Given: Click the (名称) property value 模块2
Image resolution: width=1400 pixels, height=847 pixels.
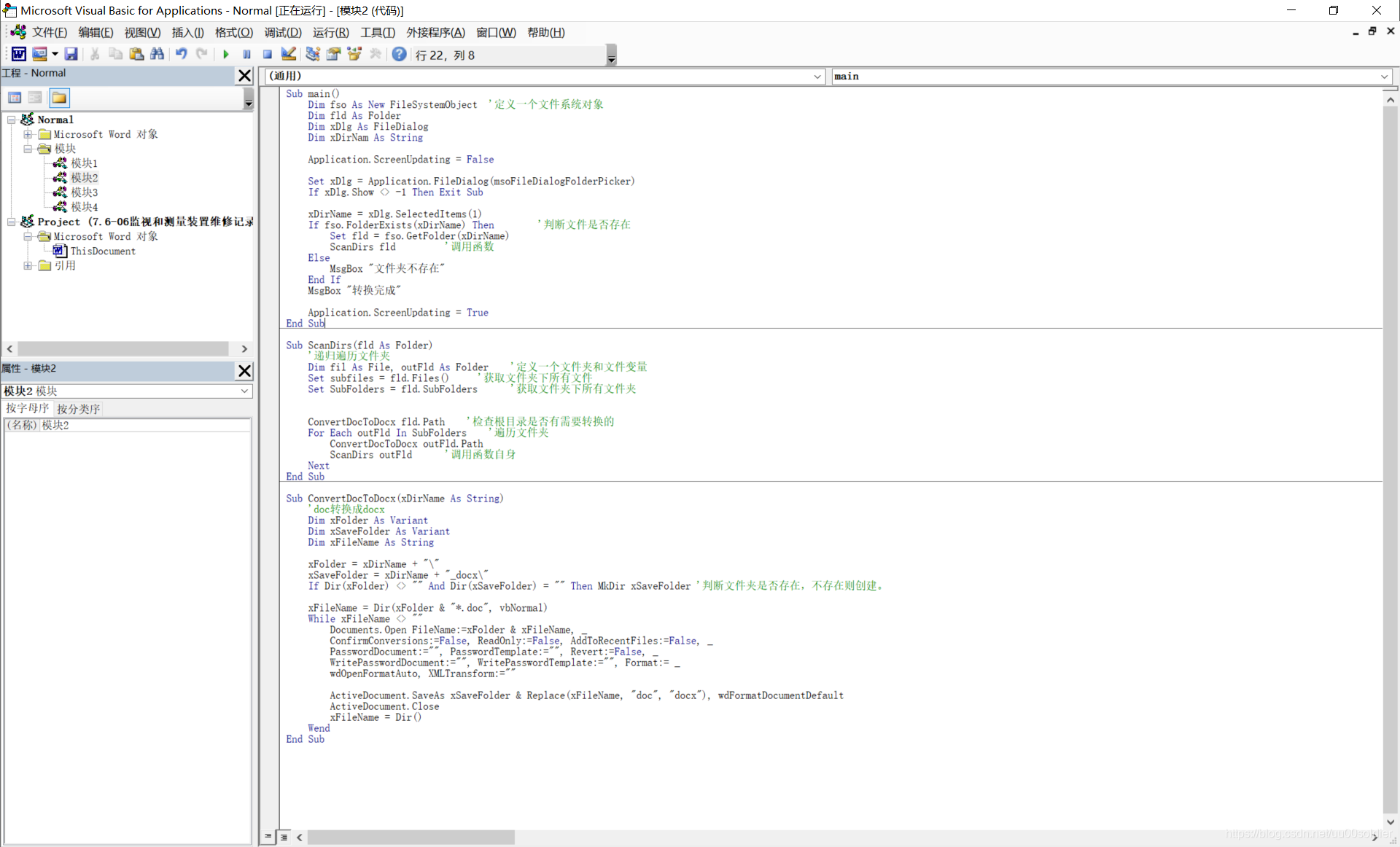Looking at the screenshot, I should (x=144, y=425).
